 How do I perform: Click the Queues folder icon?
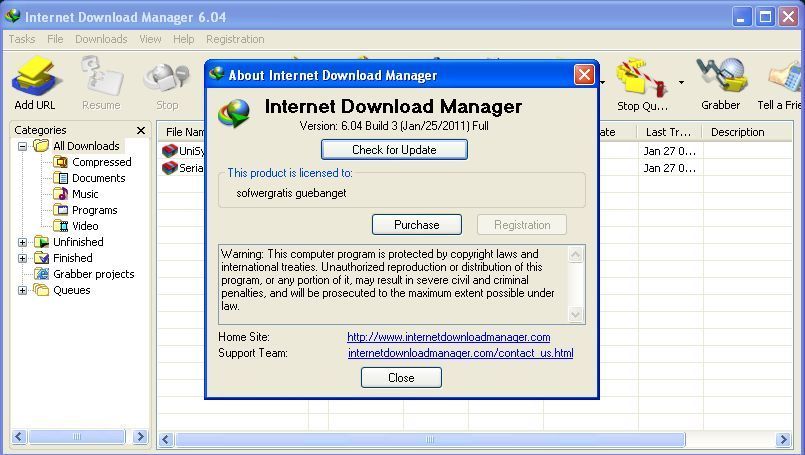tap(42, 290)
